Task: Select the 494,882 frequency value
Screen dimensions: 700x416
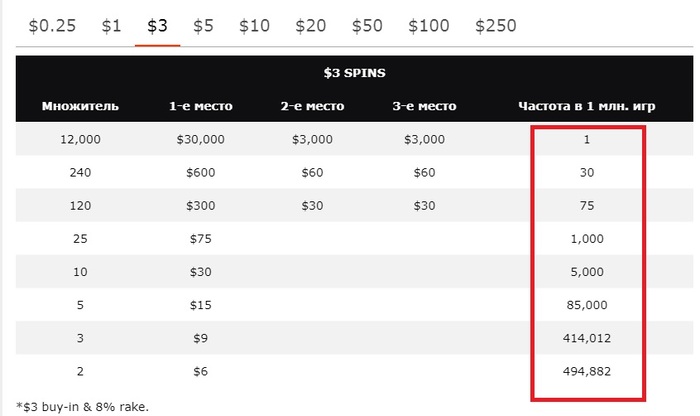Action: click(x=587, y=371)
